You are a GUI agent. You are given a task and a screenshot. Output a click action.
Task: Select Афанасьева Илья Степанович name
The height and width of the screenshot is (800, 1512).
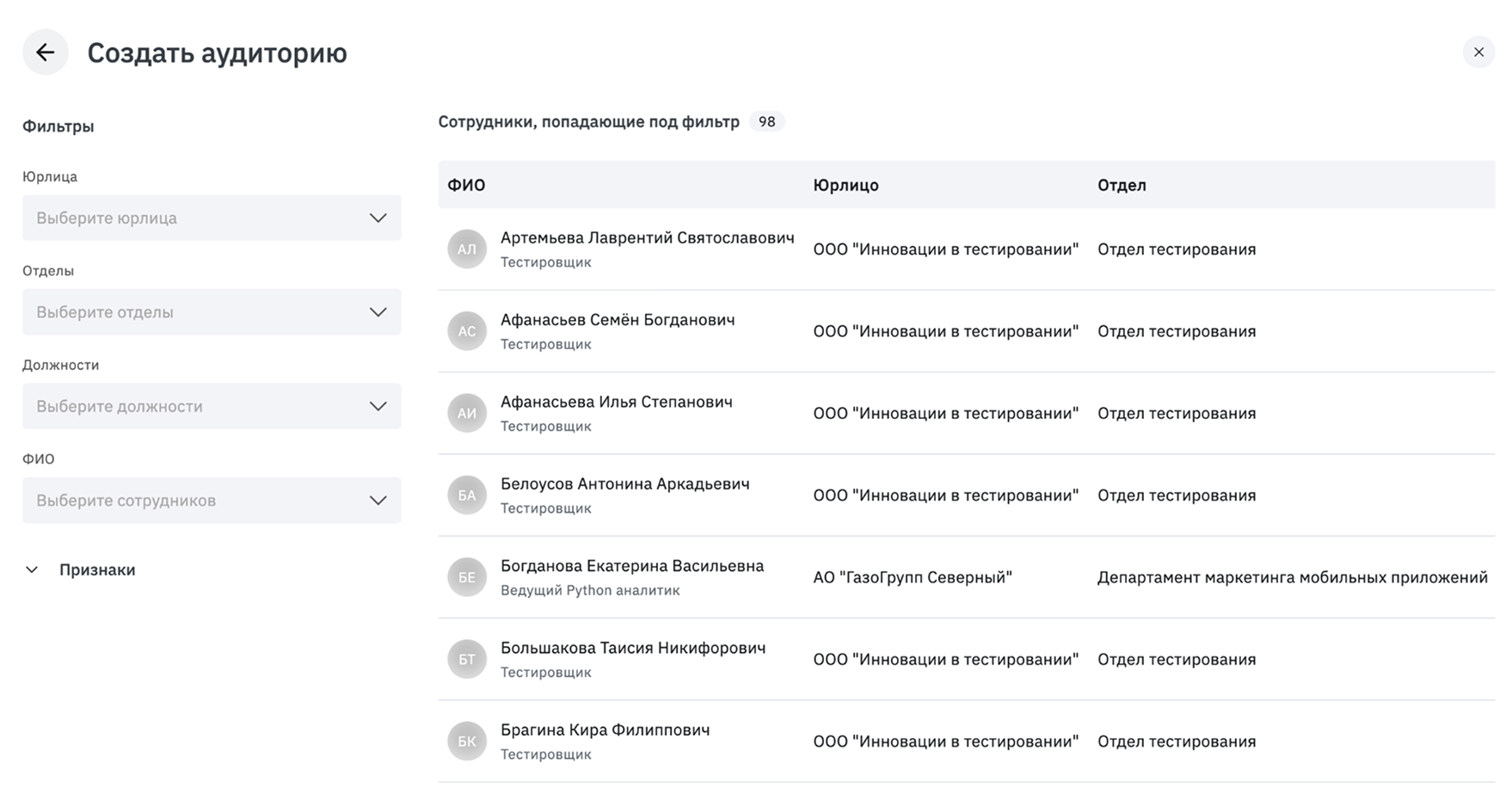(617, 402)
